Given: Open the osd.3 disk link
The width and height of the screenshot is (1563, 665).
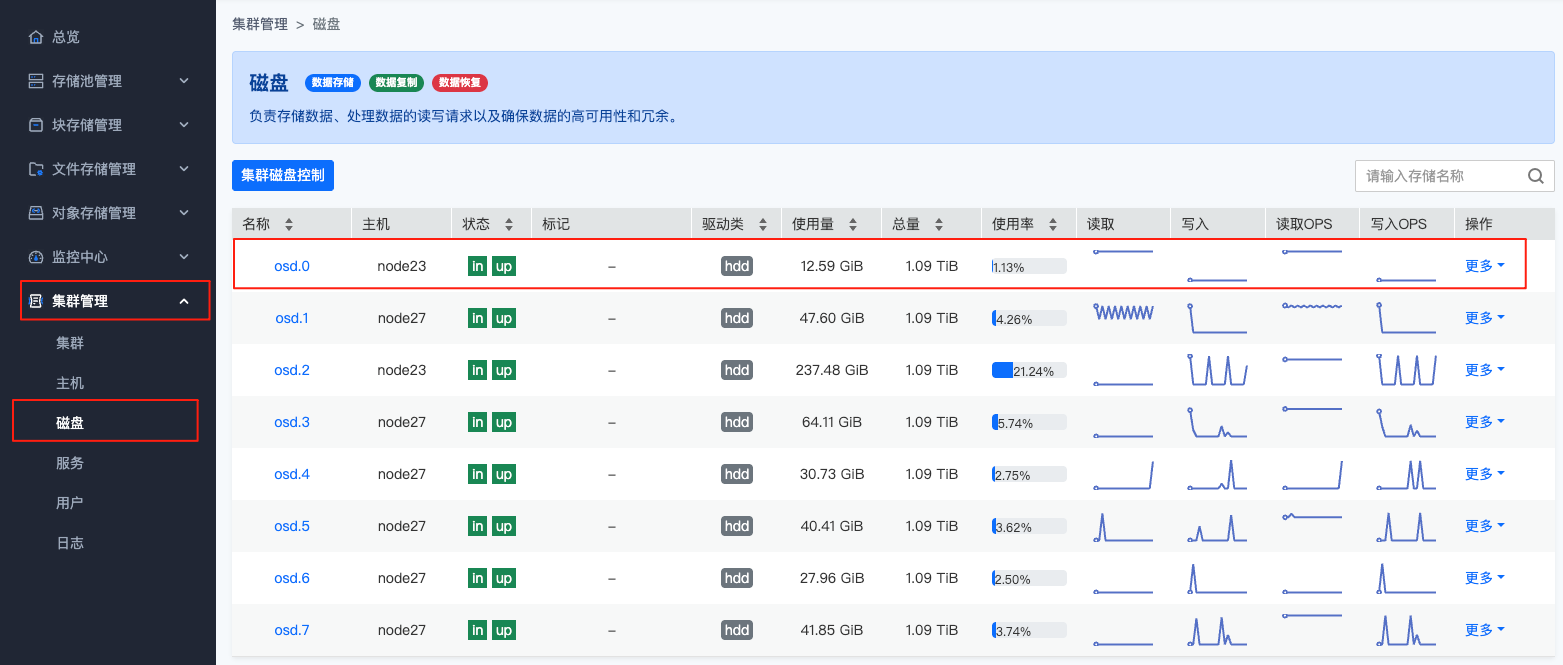Looking at the screenshot, I should [x=292, y=422].
